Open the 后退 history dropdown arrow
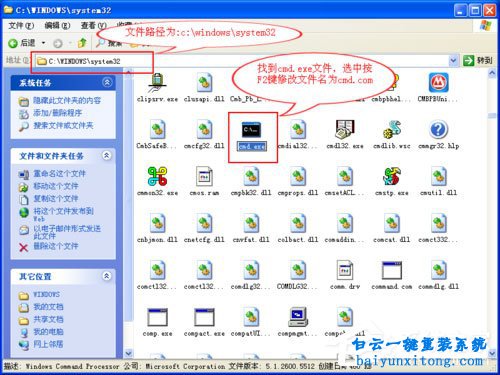 (43, 43)
